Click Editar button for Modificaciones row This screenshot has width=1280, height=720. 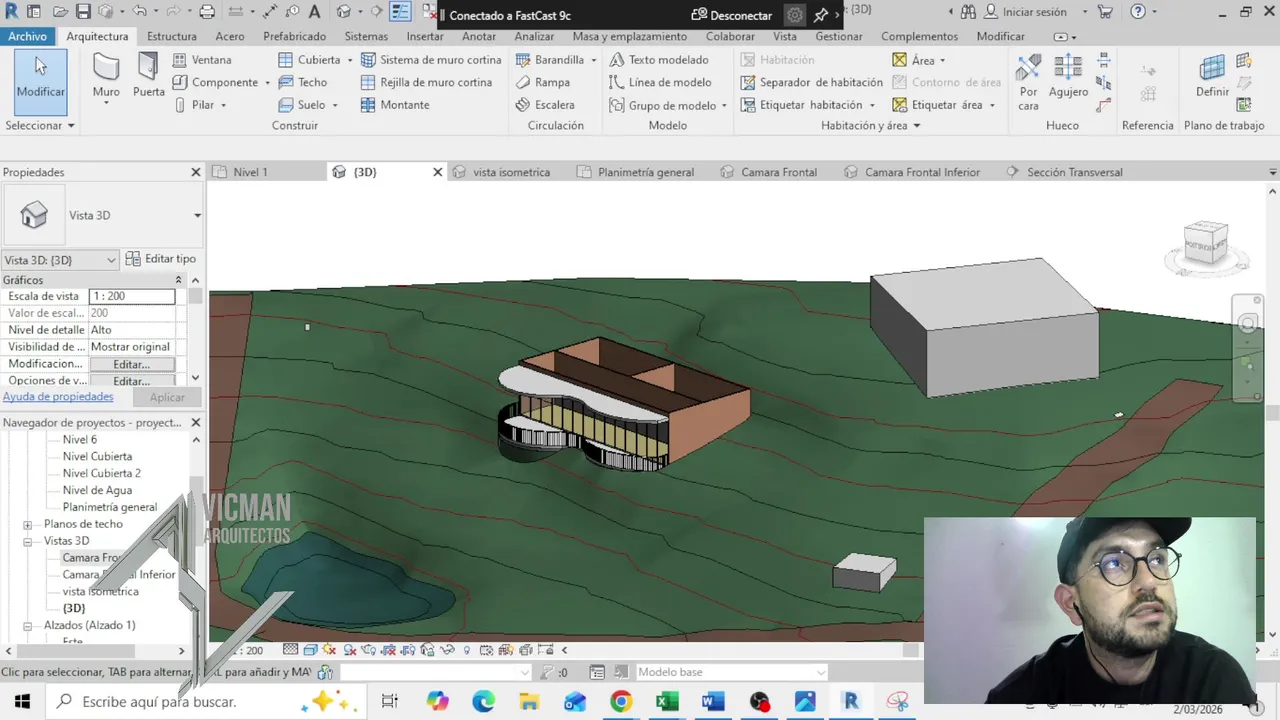click(132, 364)
